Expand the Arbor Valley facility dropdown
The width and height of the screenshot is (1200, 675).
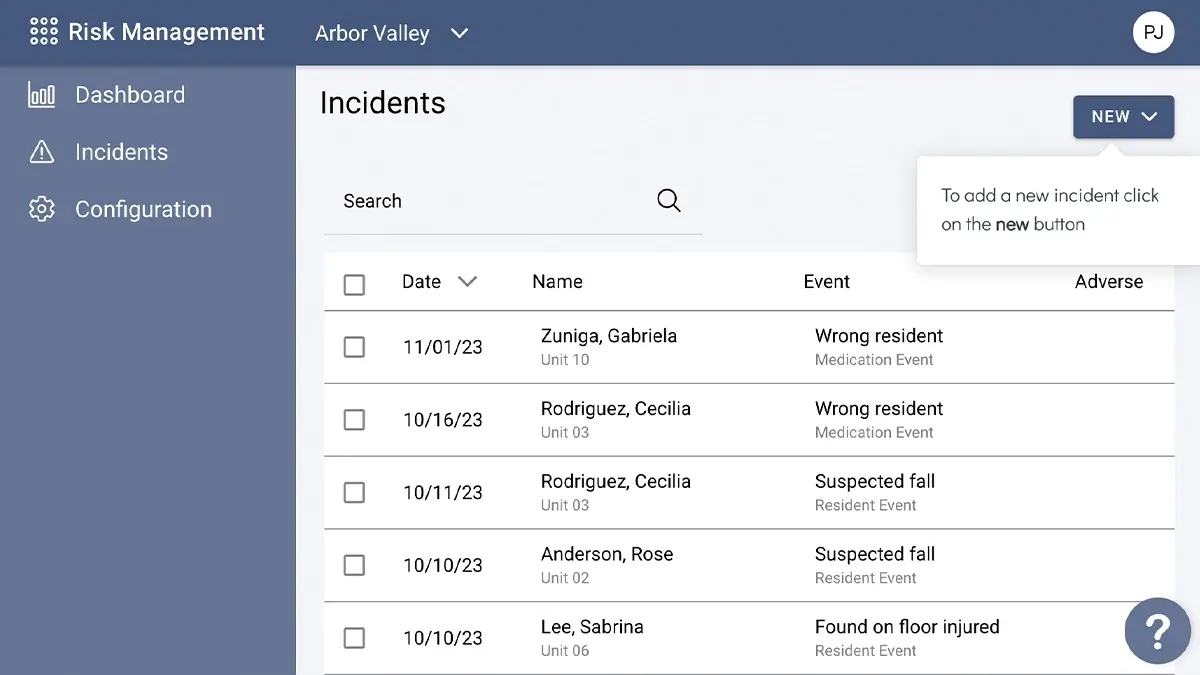tap(392, 33)
